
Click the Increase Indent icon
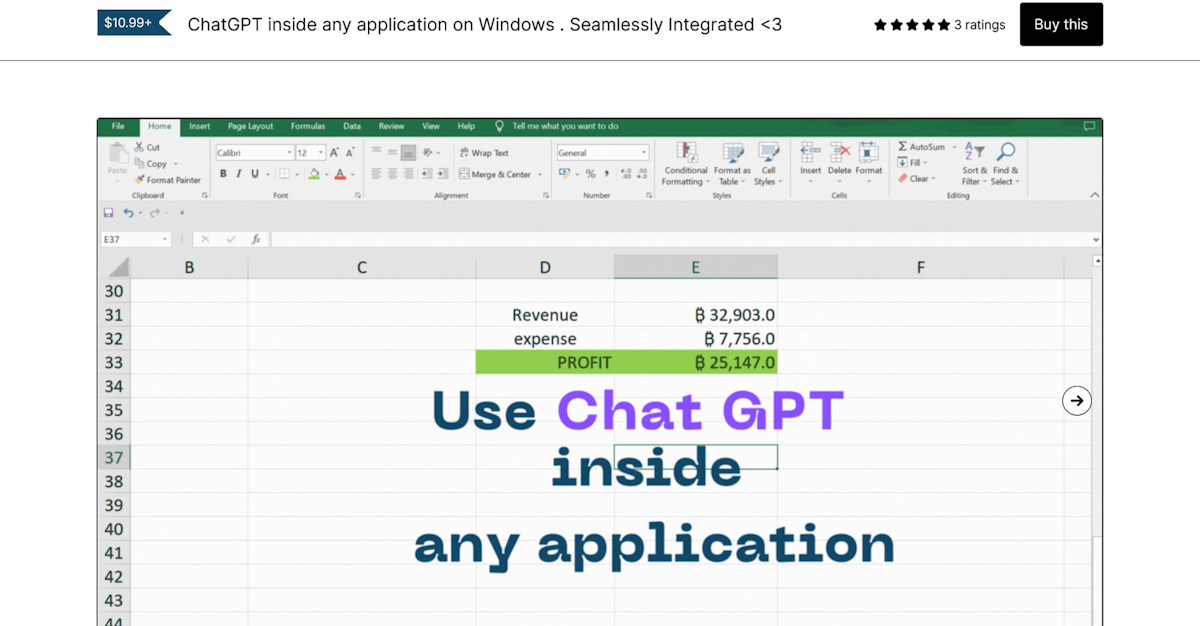tap(442, 174)
